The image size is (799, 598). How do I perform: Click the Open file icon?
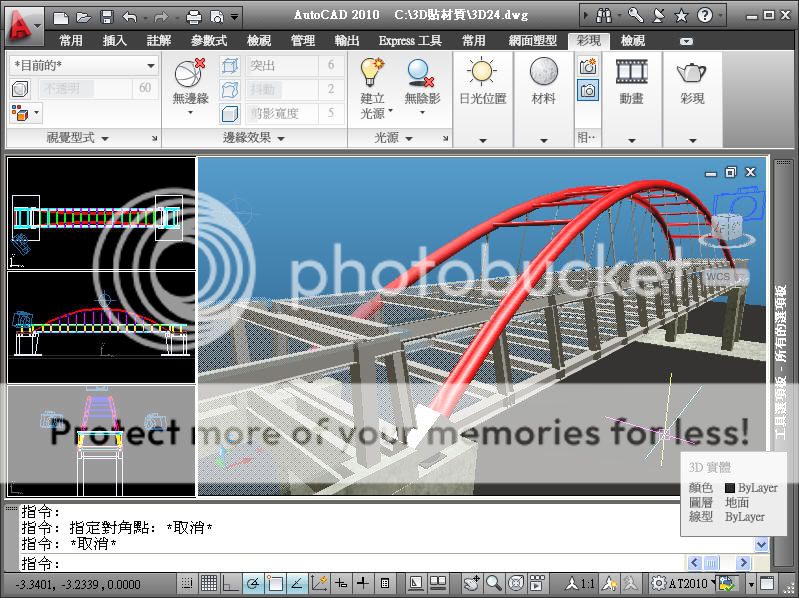click(84, 18)
